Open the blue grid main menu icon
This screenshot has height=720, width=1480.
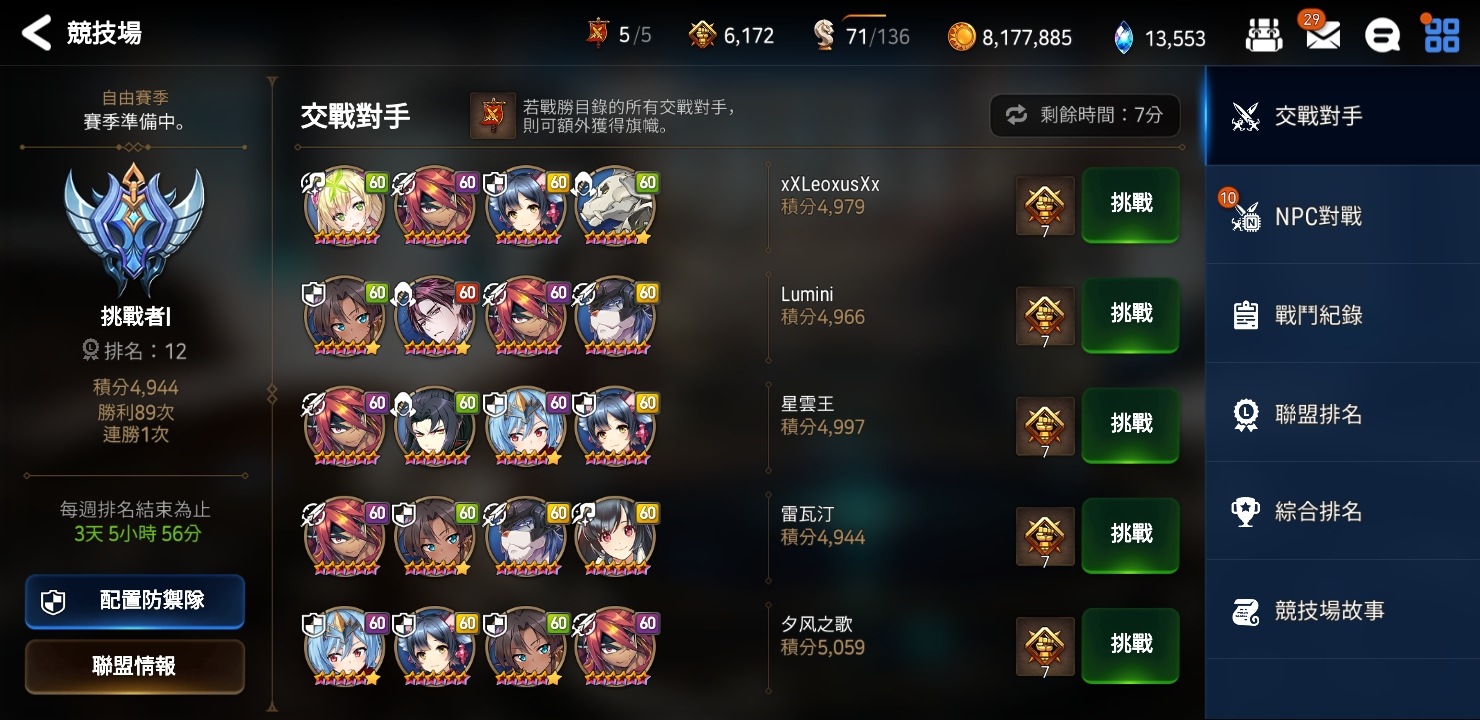[1442, 36]
